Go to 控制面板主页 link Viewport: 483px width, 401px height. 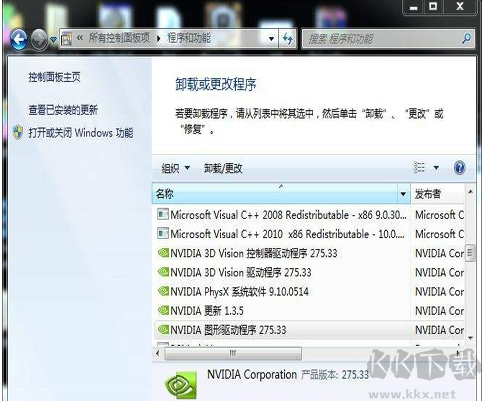(54, 77)
